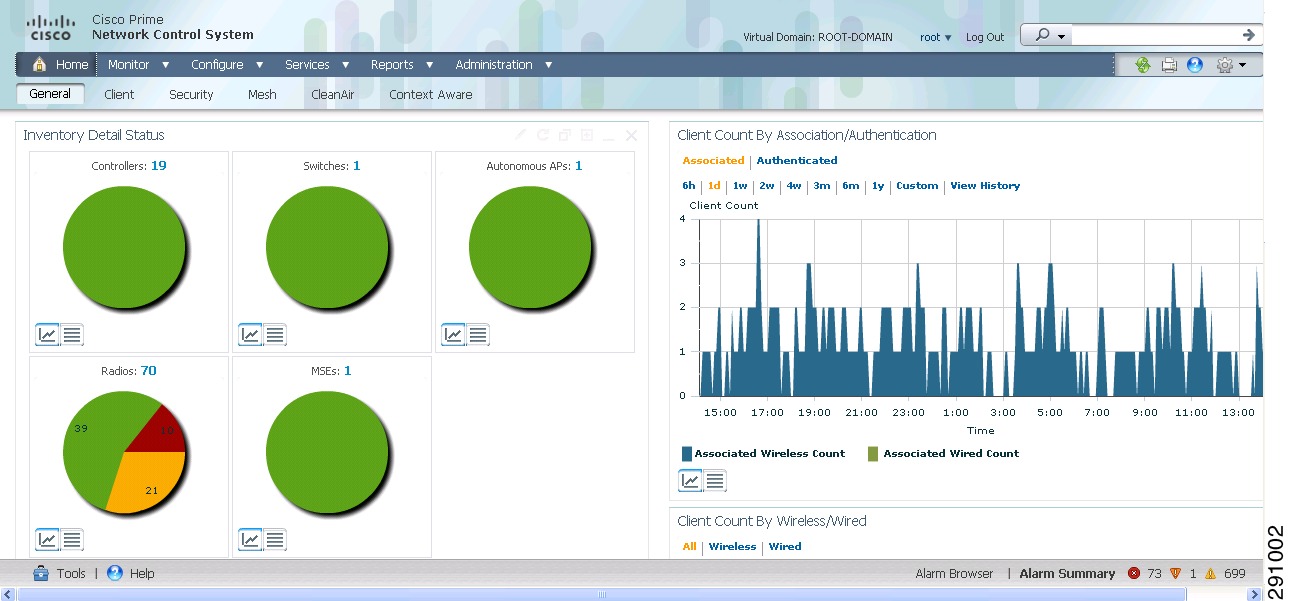
Task: Open the Tools icon in the footer
Action: (x=40, y=573)
